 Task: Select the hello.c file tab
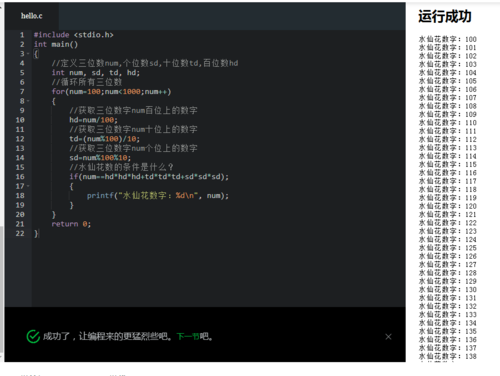(32, 16)
